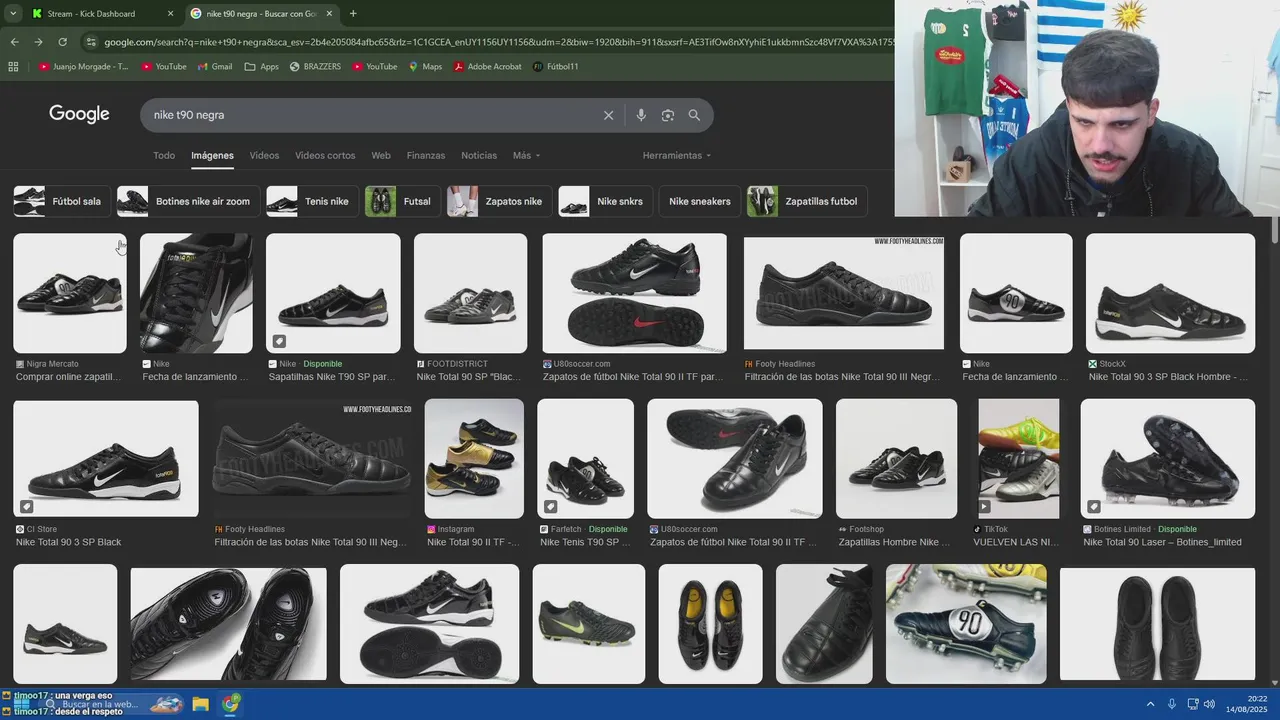1280x720 pixels.
Task: Clear the search query with X
Action: point(608,115)
